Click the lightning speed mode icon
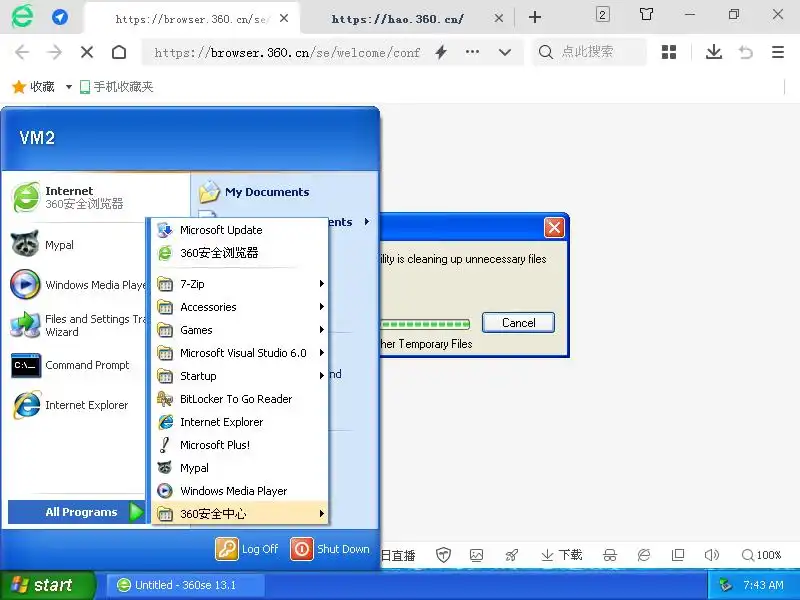This screenshot has height=600, width=800. point(441,52)
